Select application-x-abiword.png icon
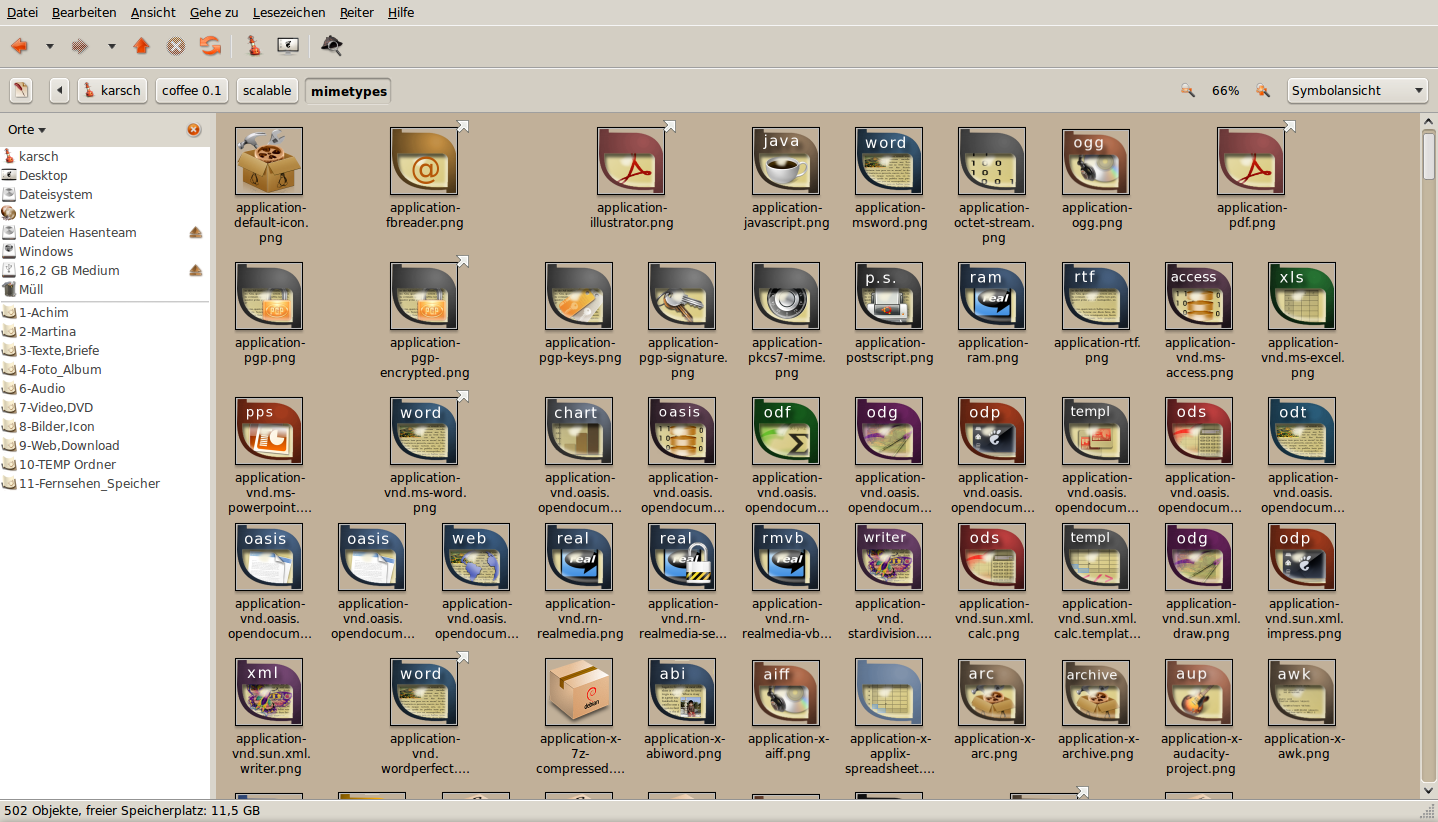1438x822 pixels. click(x=682, y=692)
